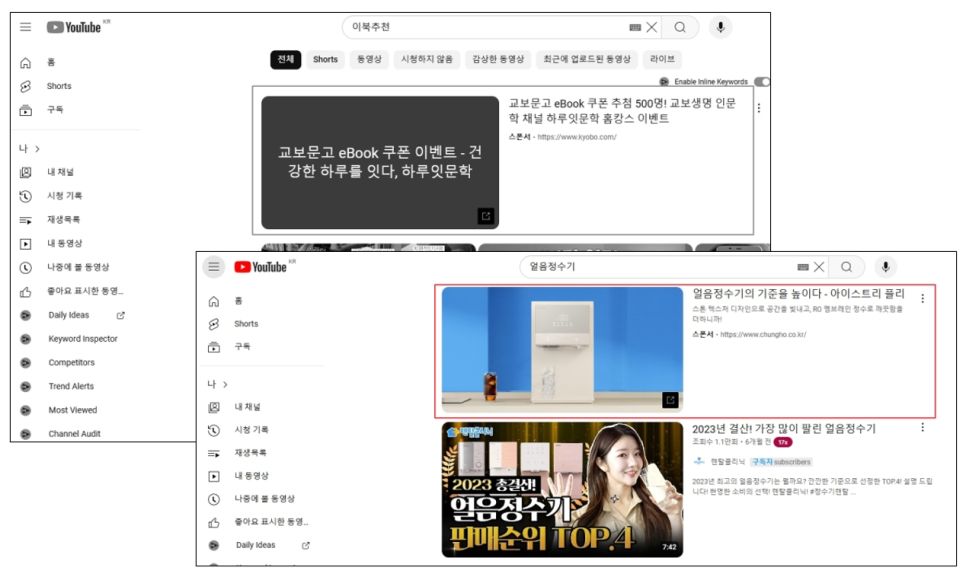
Task: Open 얼음정수기의 기준을 높이다 ad title
Action: [x=798, y=294]
